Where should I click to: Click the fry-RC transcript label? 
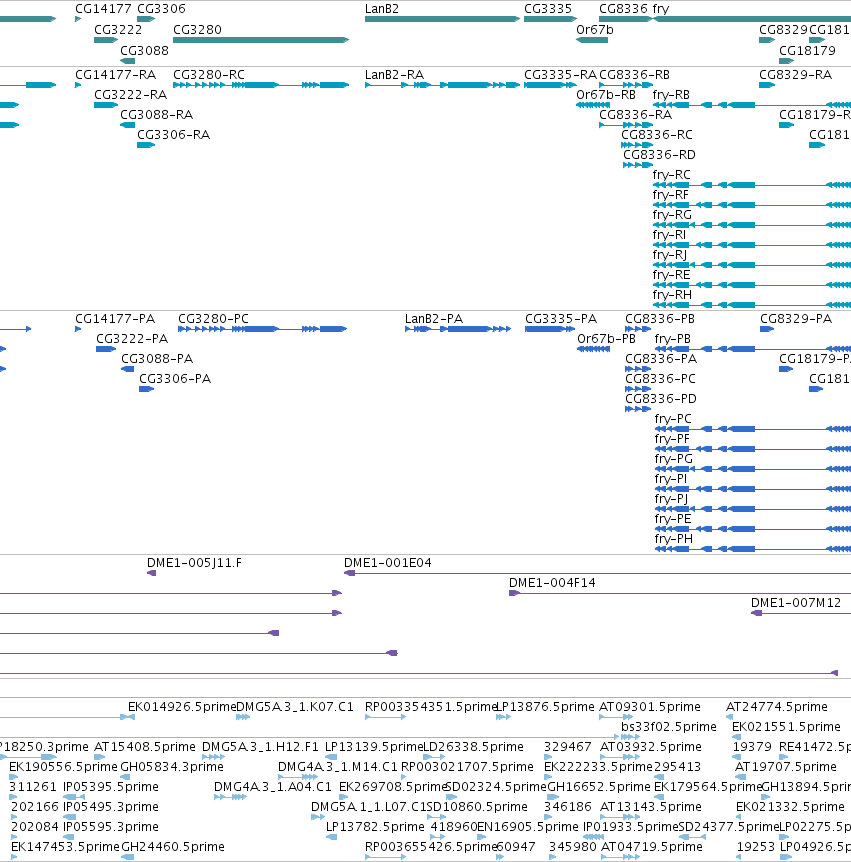[671, 175]
